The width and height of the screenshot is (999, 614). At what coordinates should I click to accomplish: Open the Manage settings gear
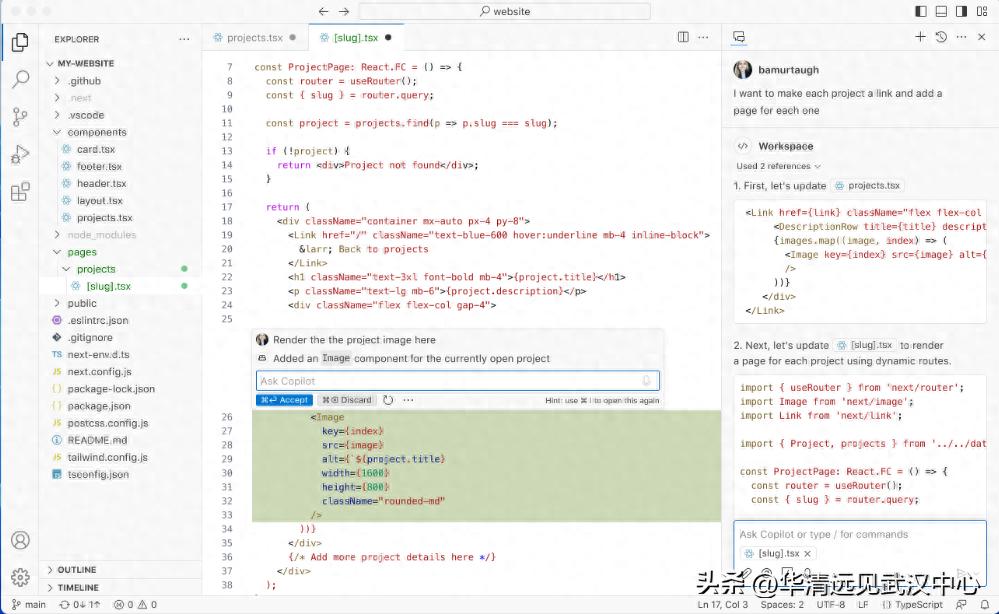[20, 577]
